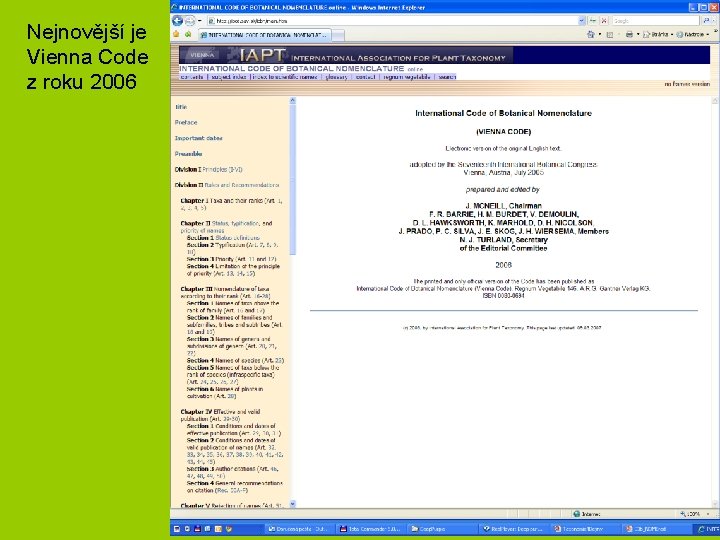
Task: Click first quick launch icon on taskbar
Action: tap(177, 529)
